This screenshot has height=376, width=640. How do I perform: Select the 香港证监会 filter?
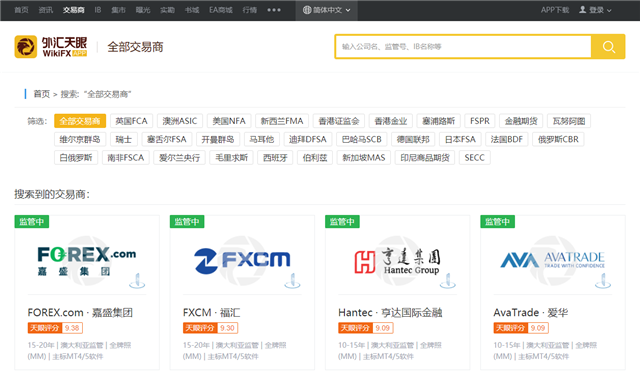point(339,121)
